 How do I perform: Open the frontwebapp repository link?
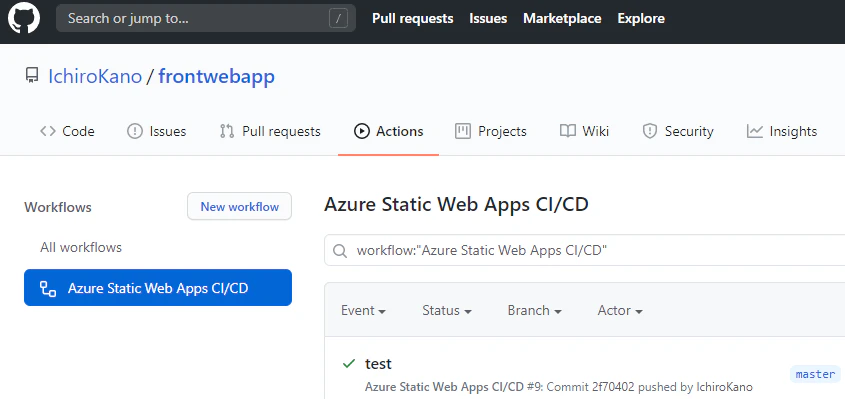tap(217, 76)
